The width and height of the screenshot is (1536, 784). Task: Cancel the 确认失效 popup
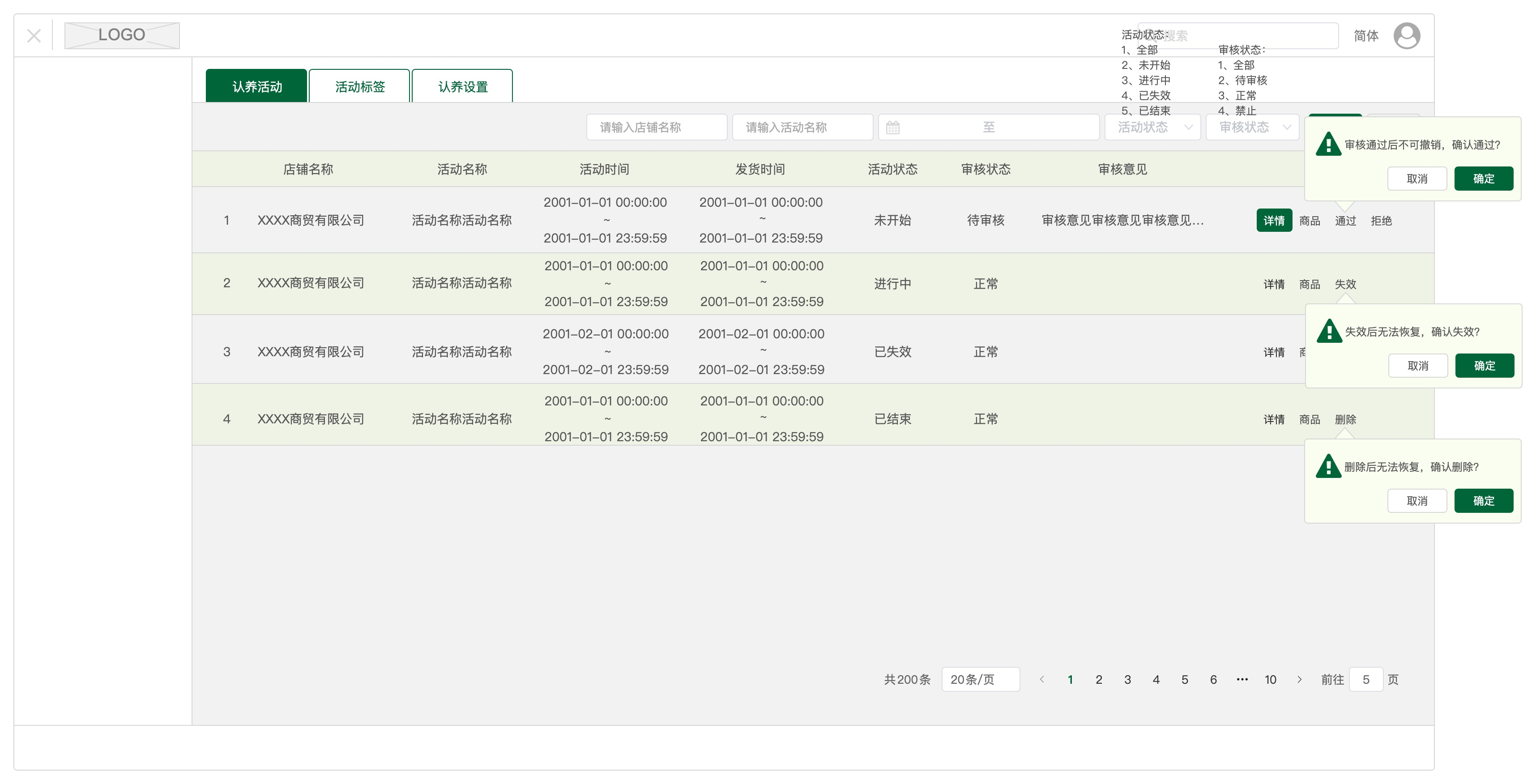1419,366
